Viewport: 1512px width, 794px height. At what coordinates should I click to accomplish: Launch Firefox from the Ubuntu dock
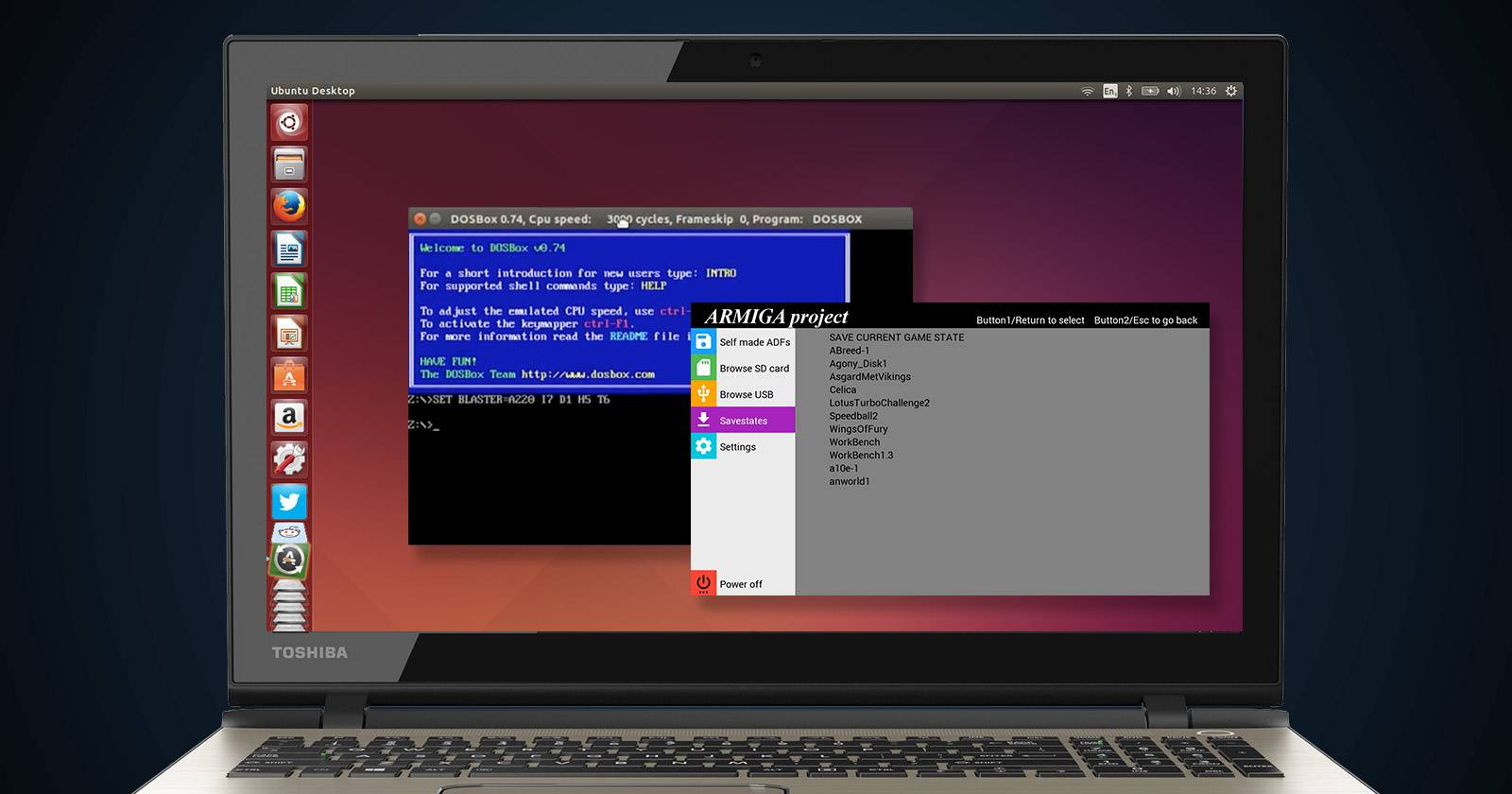tap(289, 206)
